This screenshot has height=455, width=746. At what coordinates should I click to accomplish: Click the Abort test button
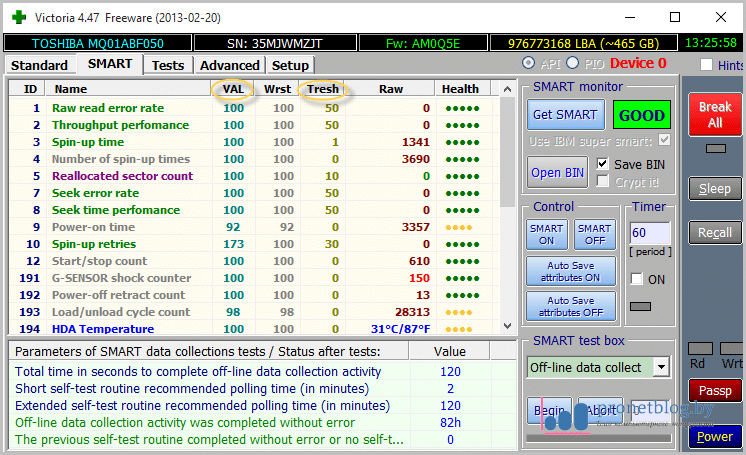coord(600,410)
